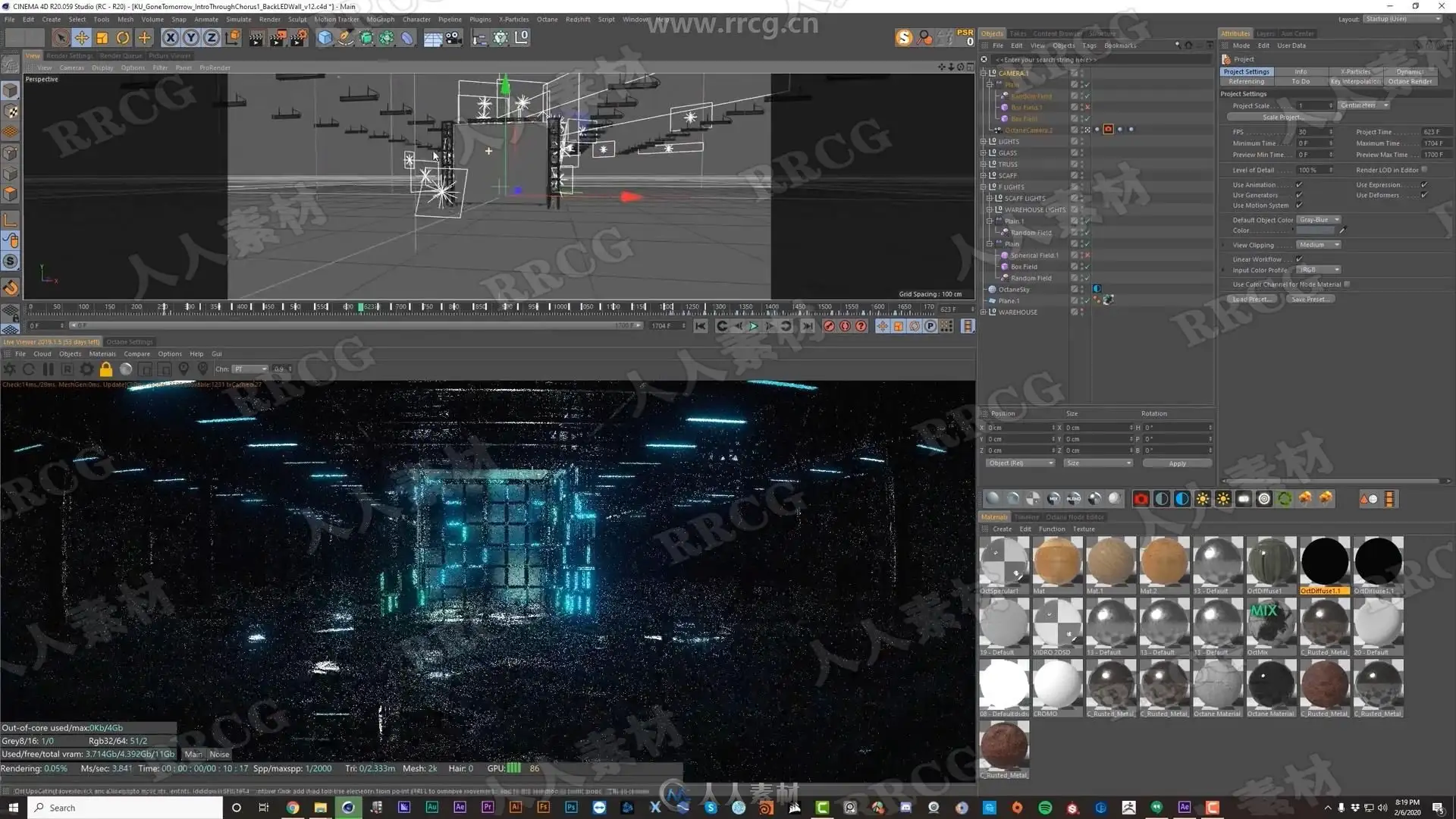Viewport: 1456px width, 819px height.
Task: Click the Record Active Objects keyframe button
Action: pos(829,326)
